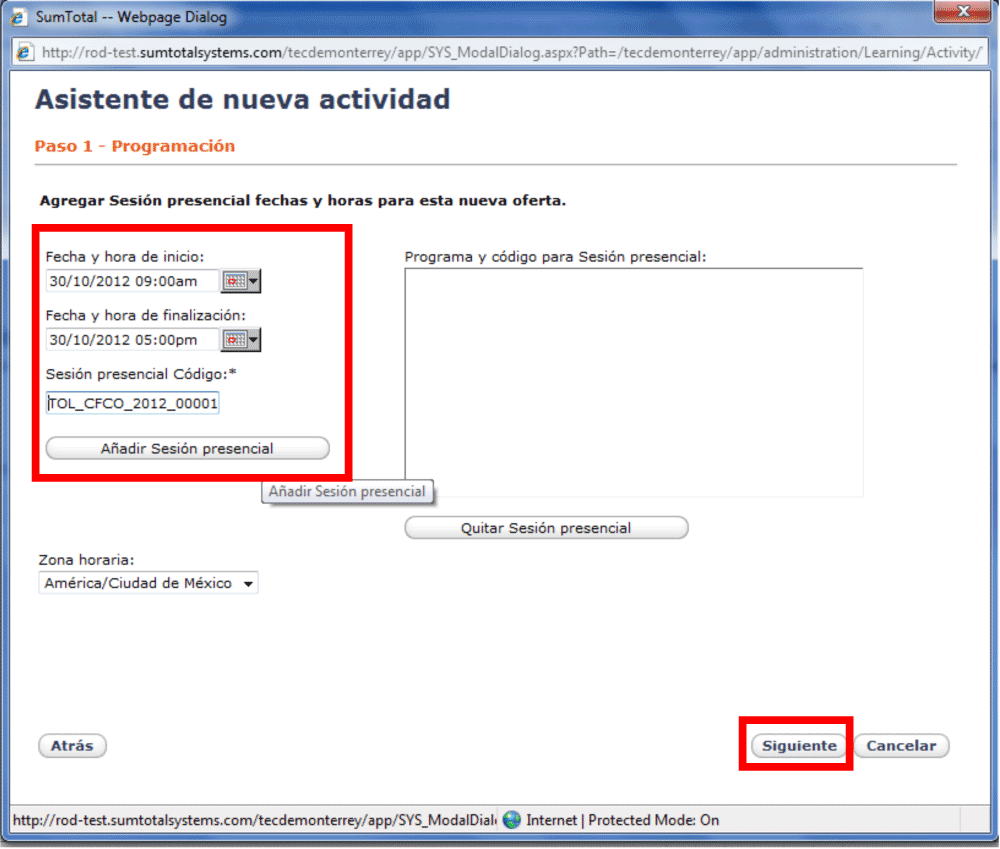Go back with the Atrás button
Image resolution: width=1000 pixels, height=849 pixels.
(x=72, y=746)
